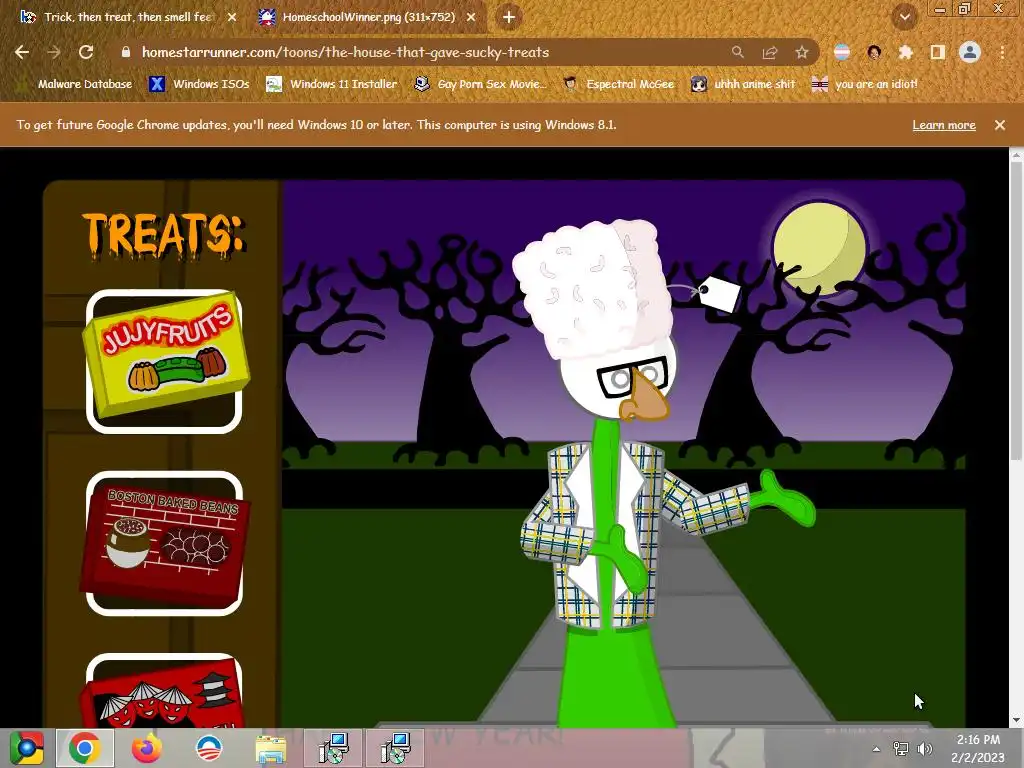Screen dimensions: 1024x768
Task: Dismiss the Chrome update infobar
Action: [1000, 125]
